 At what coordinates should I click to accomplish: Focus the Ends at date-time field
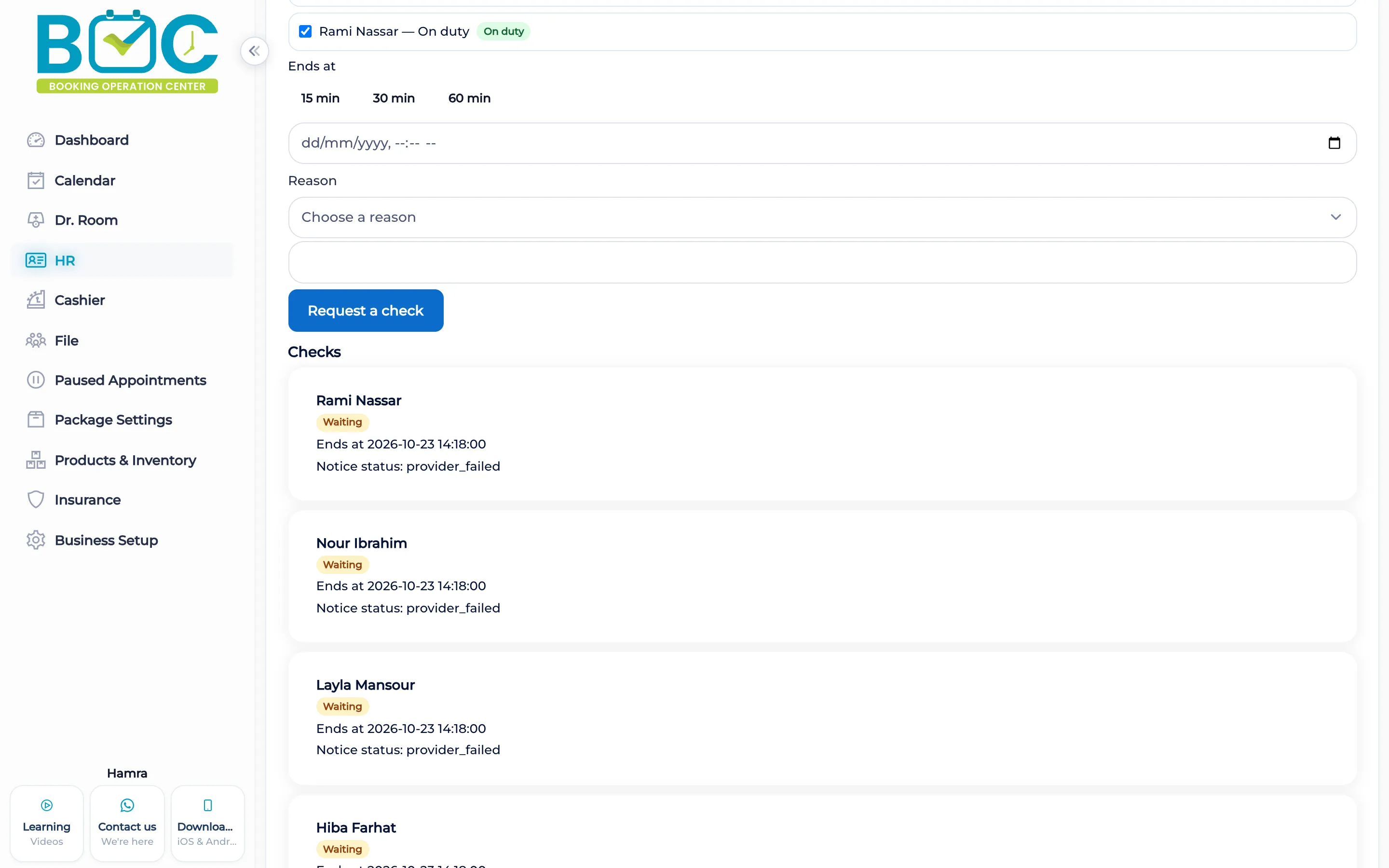point(822,143)
